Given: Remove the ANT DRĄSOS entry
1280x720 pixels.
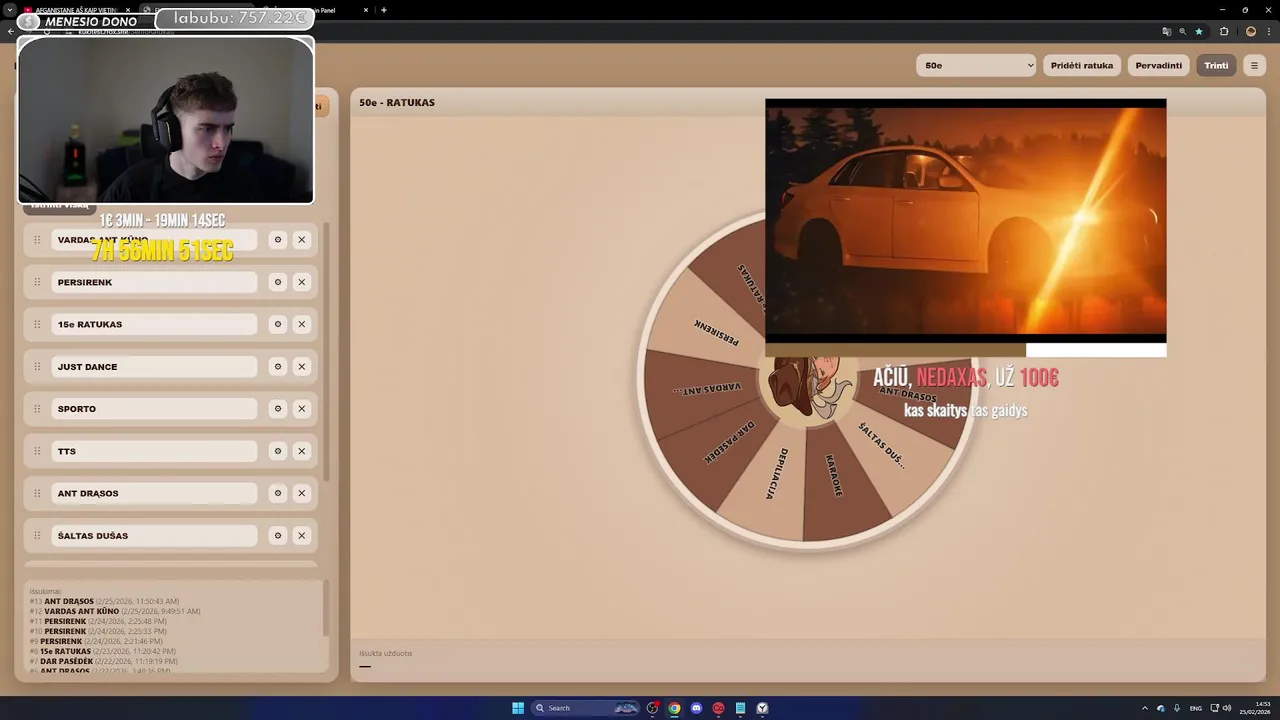Looking at the screenshot, I should 301,493.
